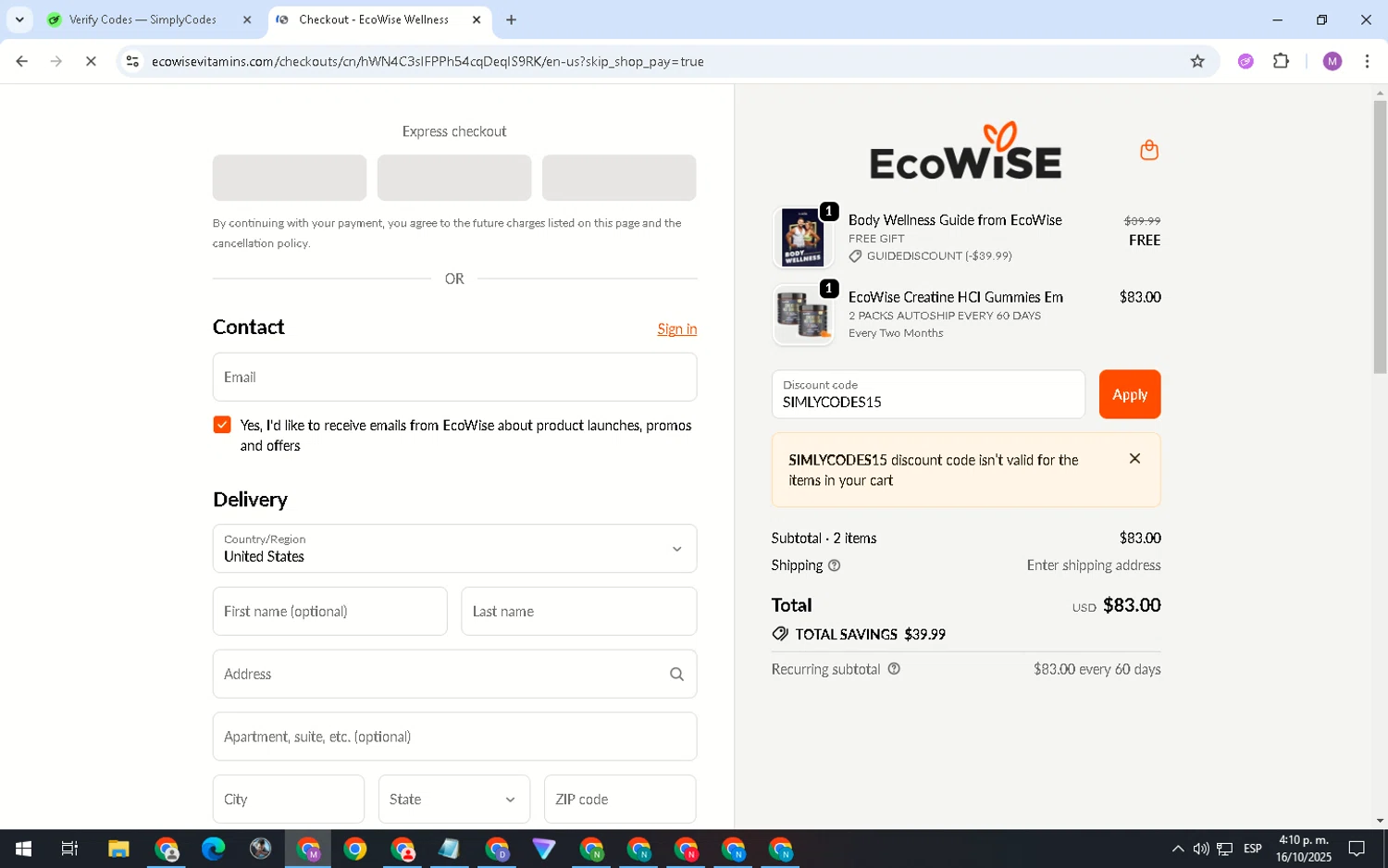Open the Notepad-style app on the taskbar
1388x868 pixels.
(x=449, y=849)
